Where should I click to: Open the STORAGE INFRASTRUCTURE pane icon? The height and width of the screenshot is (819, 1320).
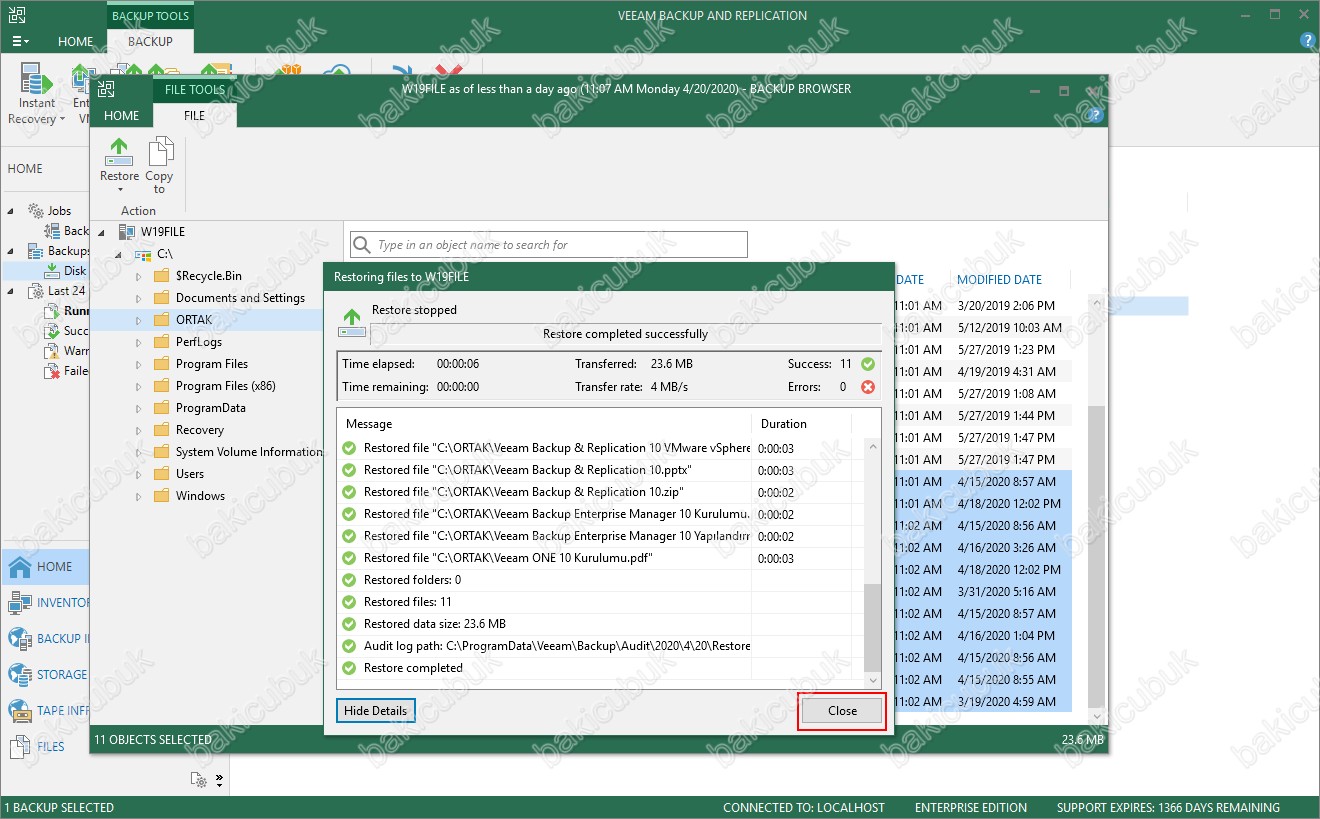[x=20, y=675]
